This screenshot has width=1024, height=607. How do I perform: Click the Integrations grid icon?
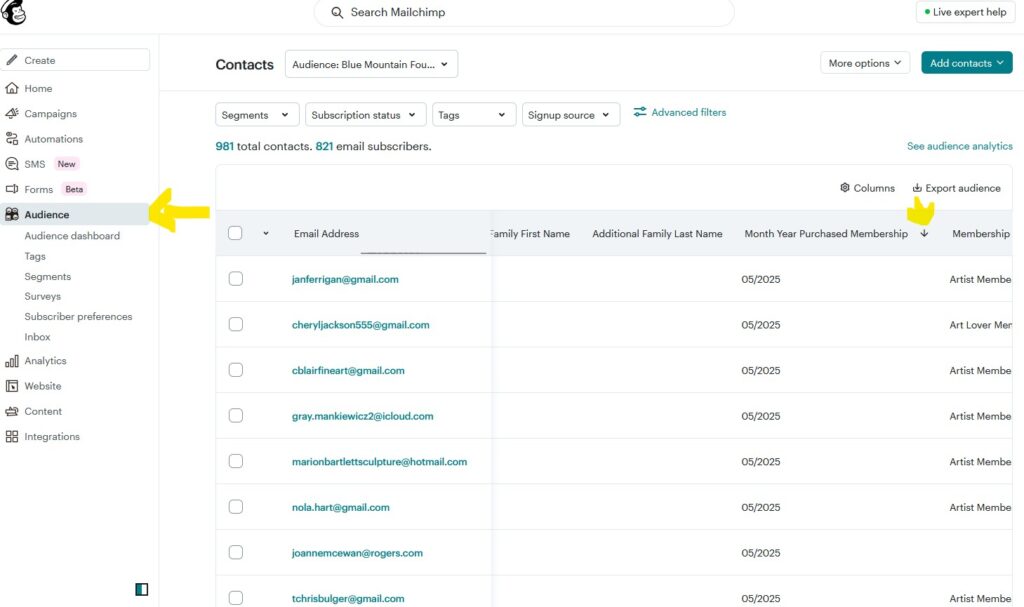(x=12, y=436)
